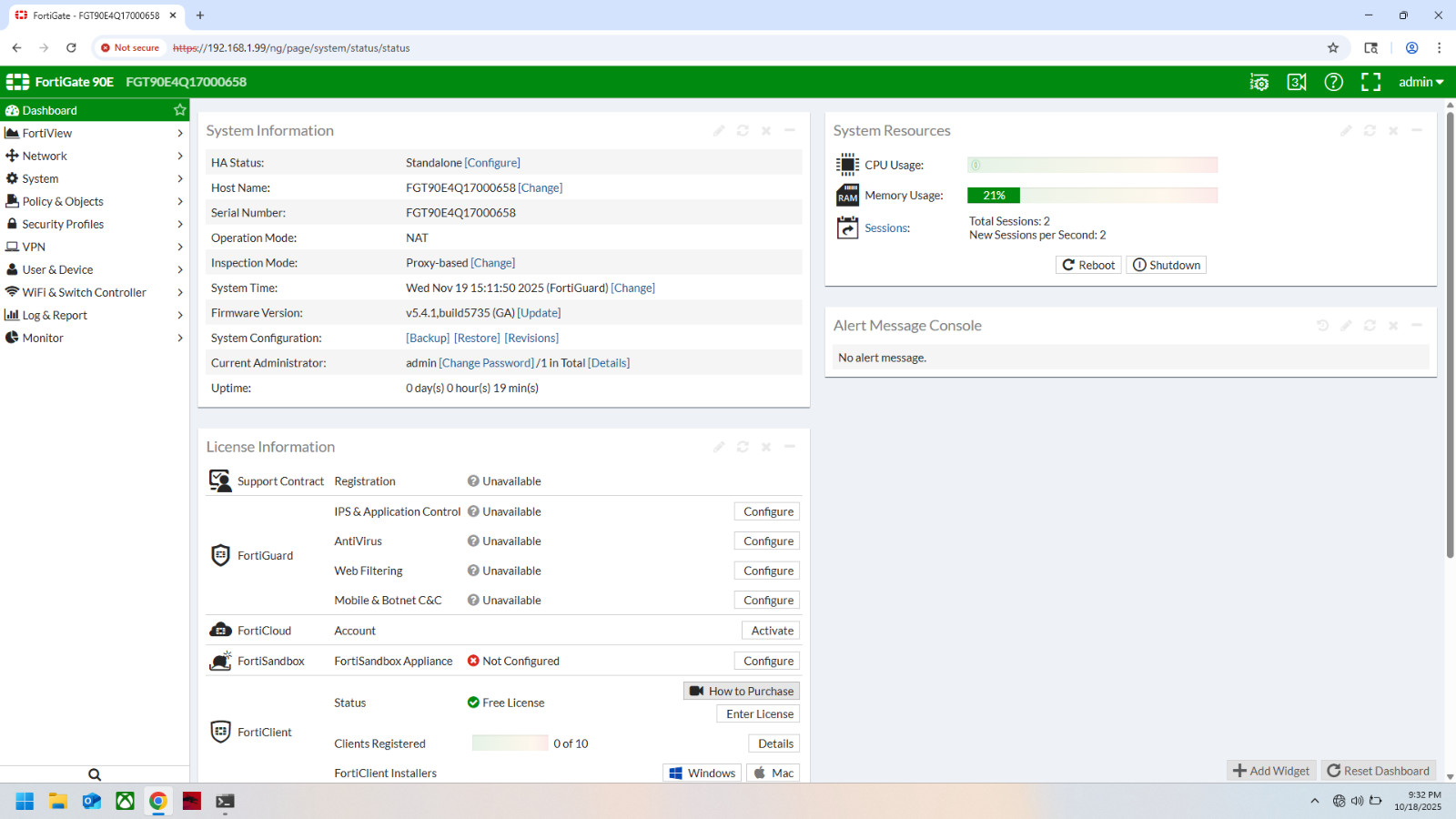Open the video tutorials icon in header
Image resolution: width=1456 pixels, height=819 pixels.
(1297, 82)
